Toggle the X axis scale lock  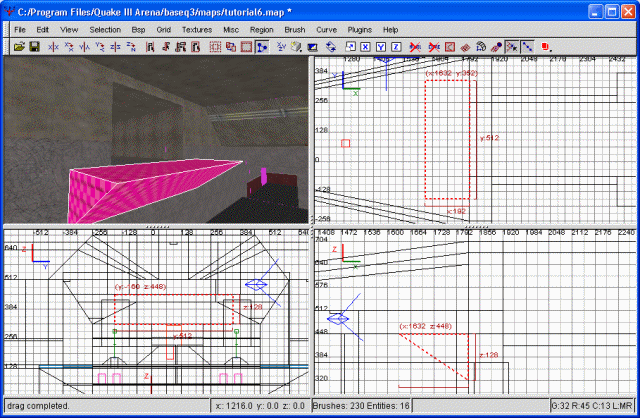[365, 47]
